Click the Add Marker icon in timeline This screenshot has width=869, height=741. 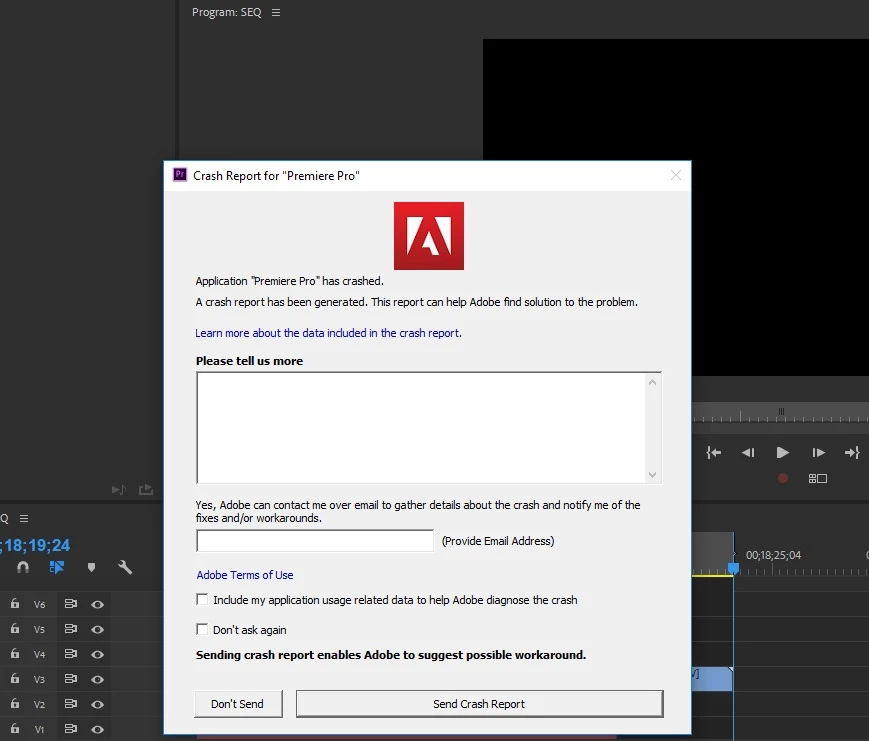[x=91, y=568]
